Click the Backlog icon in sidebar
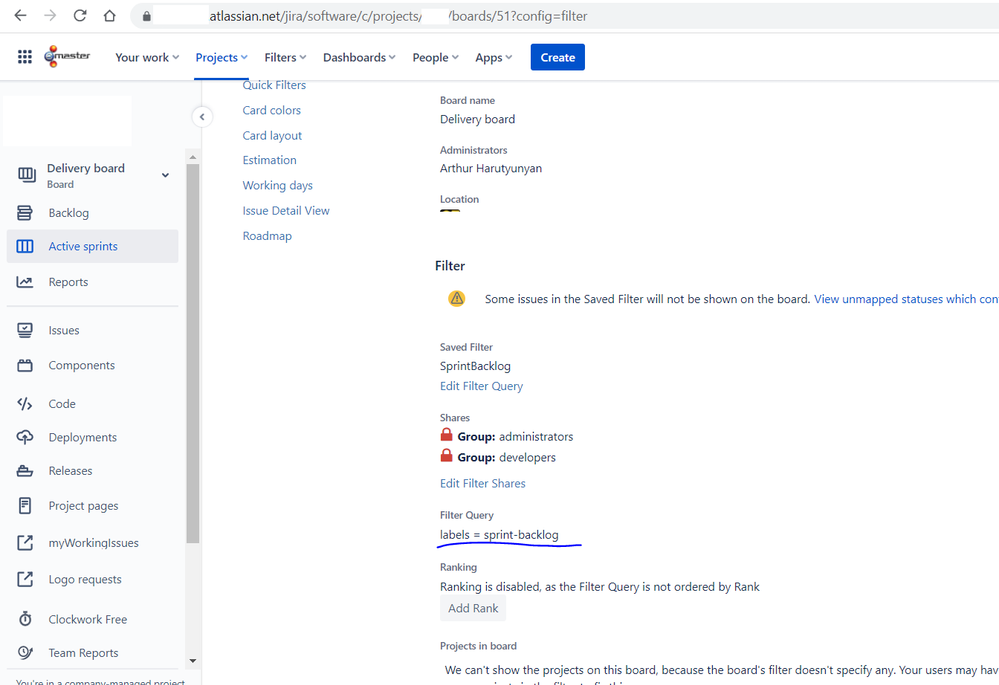Screen dimensions: 999x685 coord(24,213)
